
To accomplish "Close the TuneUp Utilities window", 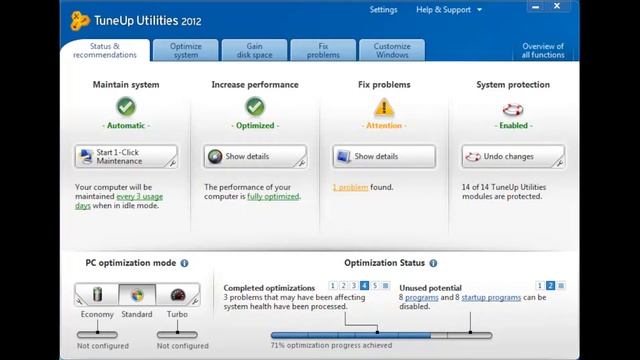I will pos(557,6).
